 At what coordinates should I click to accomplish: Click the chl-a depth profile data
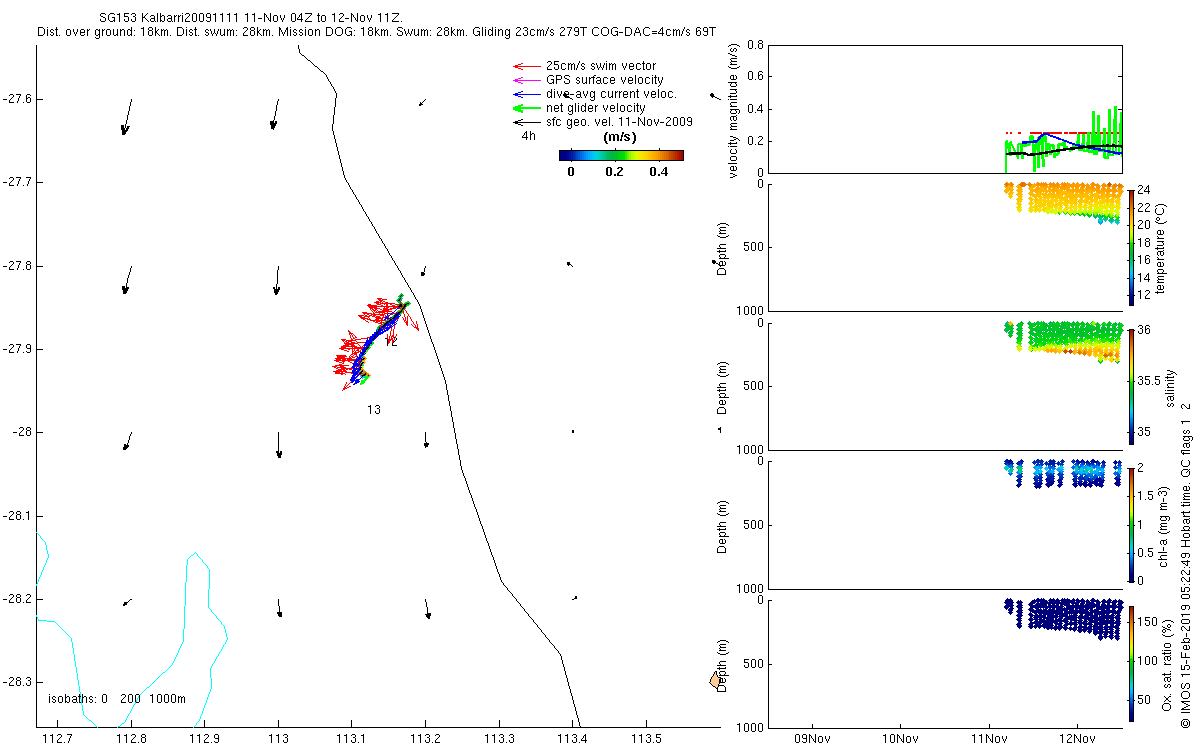pyautogui.click(x=1063, y=474)
